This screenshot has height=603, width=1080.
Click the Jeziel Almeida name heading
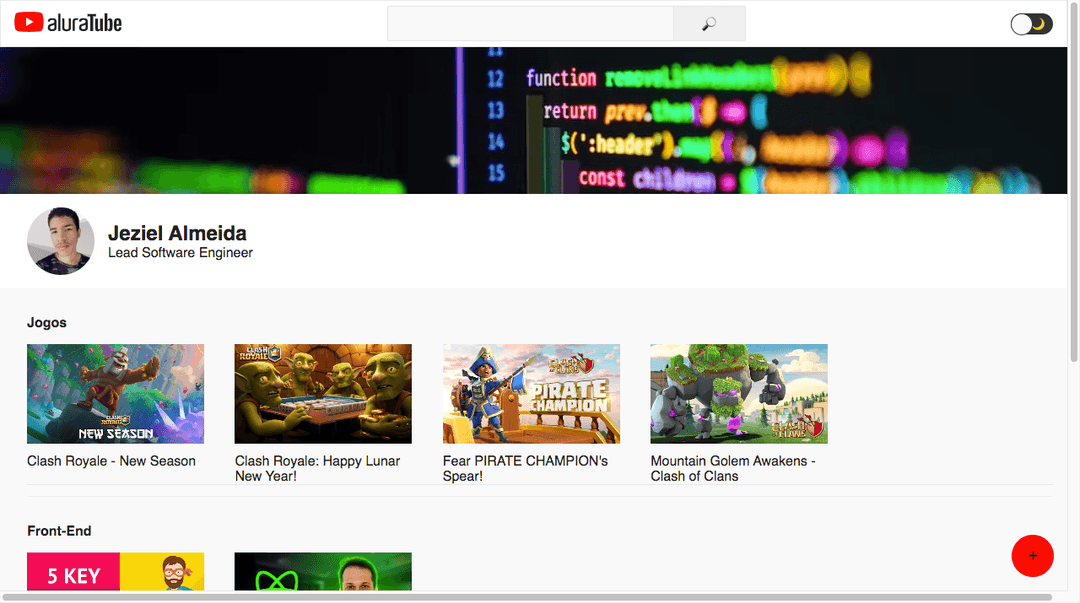click(177, 233)
